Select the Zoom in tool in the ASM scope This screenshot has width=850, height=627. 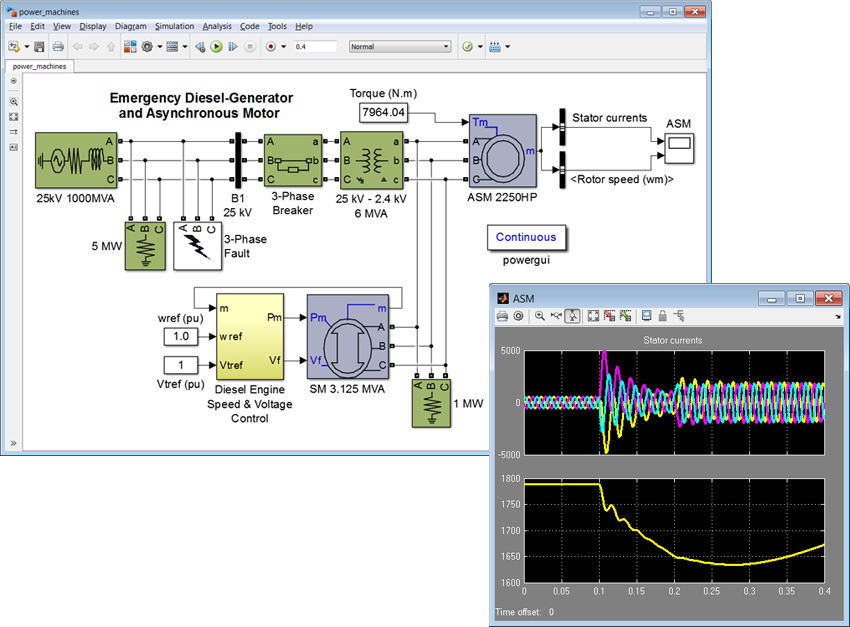(x=539, y=315)
